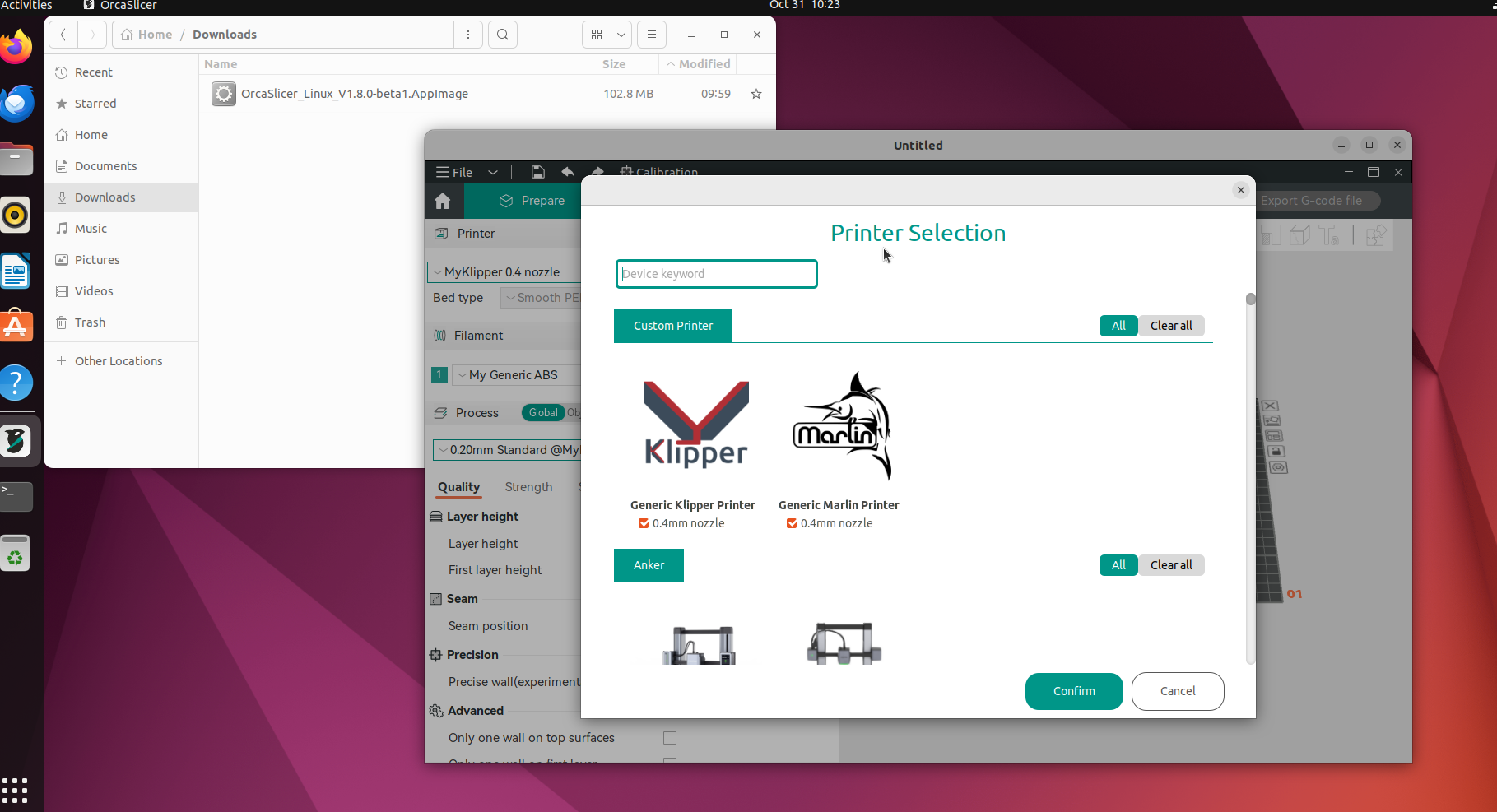The width and height of the screenshot is (1497, 812).
Task: Click the Advanced group gear icon
Action: 436,711
